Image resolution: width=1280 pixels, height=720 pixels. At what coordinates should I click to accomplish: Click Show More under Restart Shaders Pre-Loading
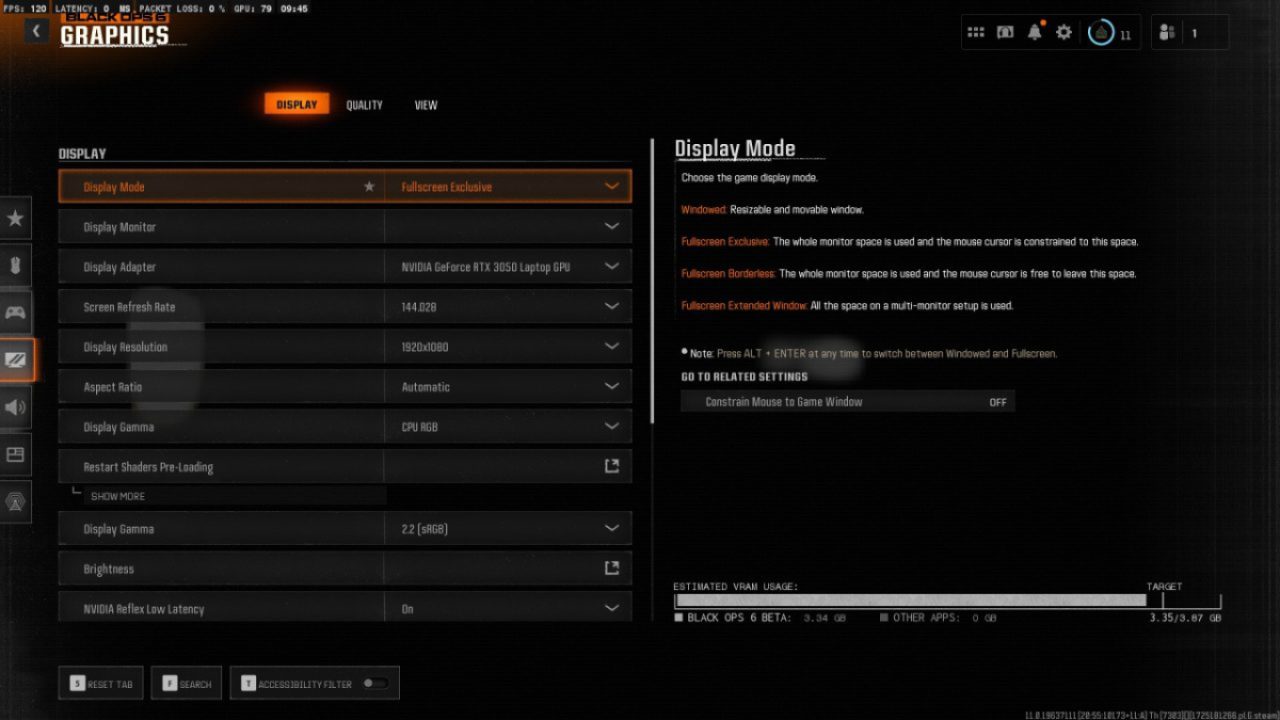118,496
